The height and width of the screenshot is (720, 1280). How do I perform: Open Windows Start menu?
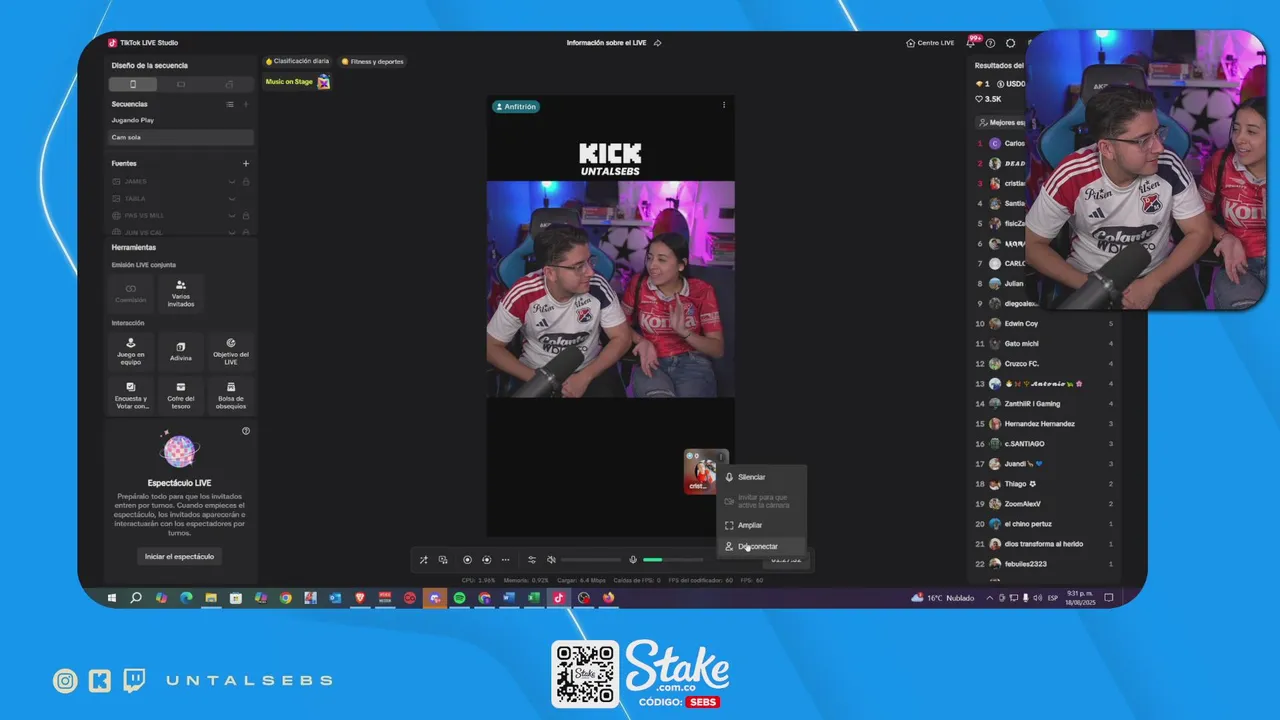(x=112, y=598)
